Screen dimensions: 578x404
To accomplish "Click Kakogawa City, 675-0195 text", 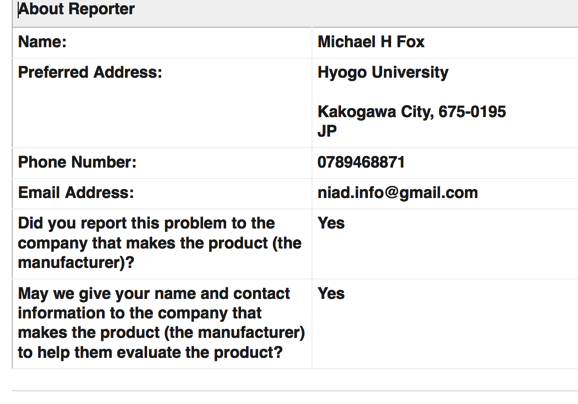I will pyautogui.click(x=412, y=112).
